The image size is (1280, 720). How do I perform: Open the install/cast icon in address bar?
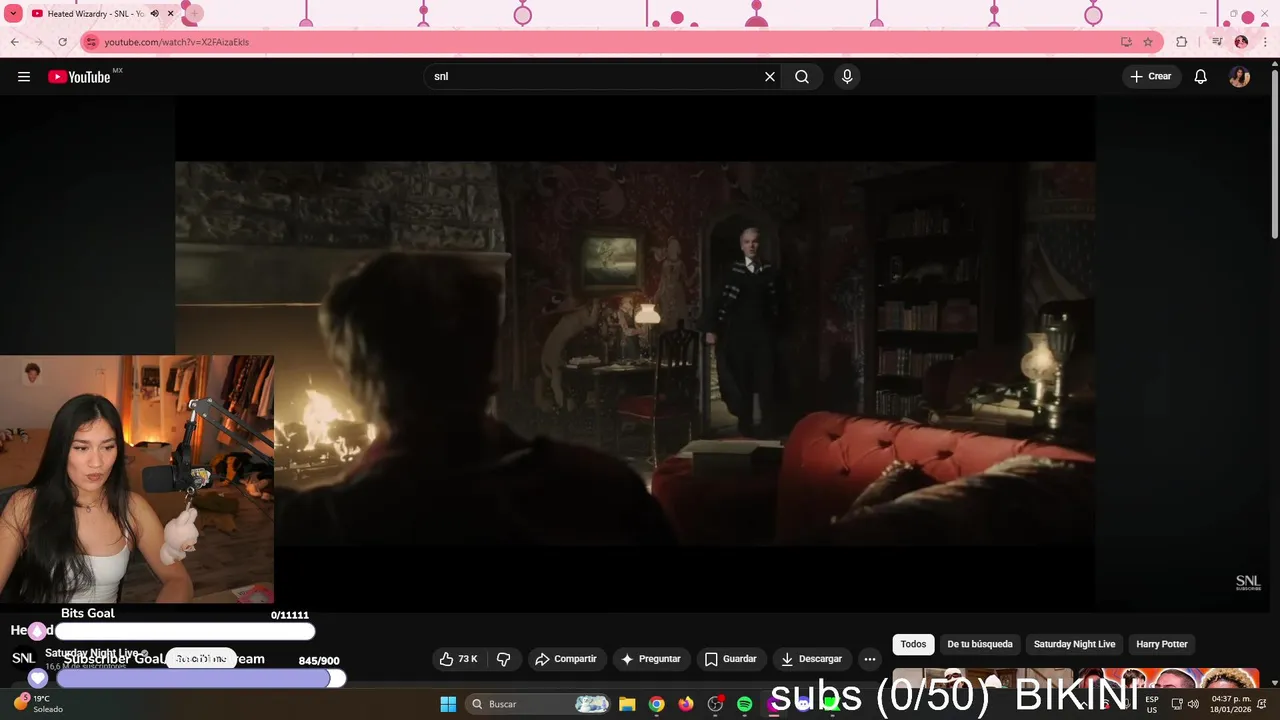[x=1126, y=42]
